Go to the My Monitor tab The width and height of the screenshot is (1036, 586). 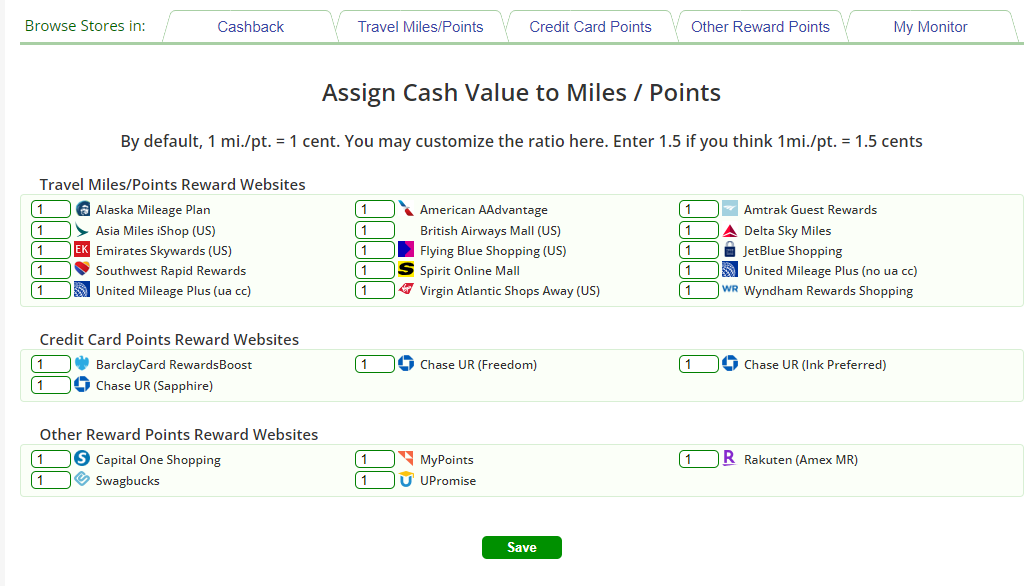pos(930,27)
